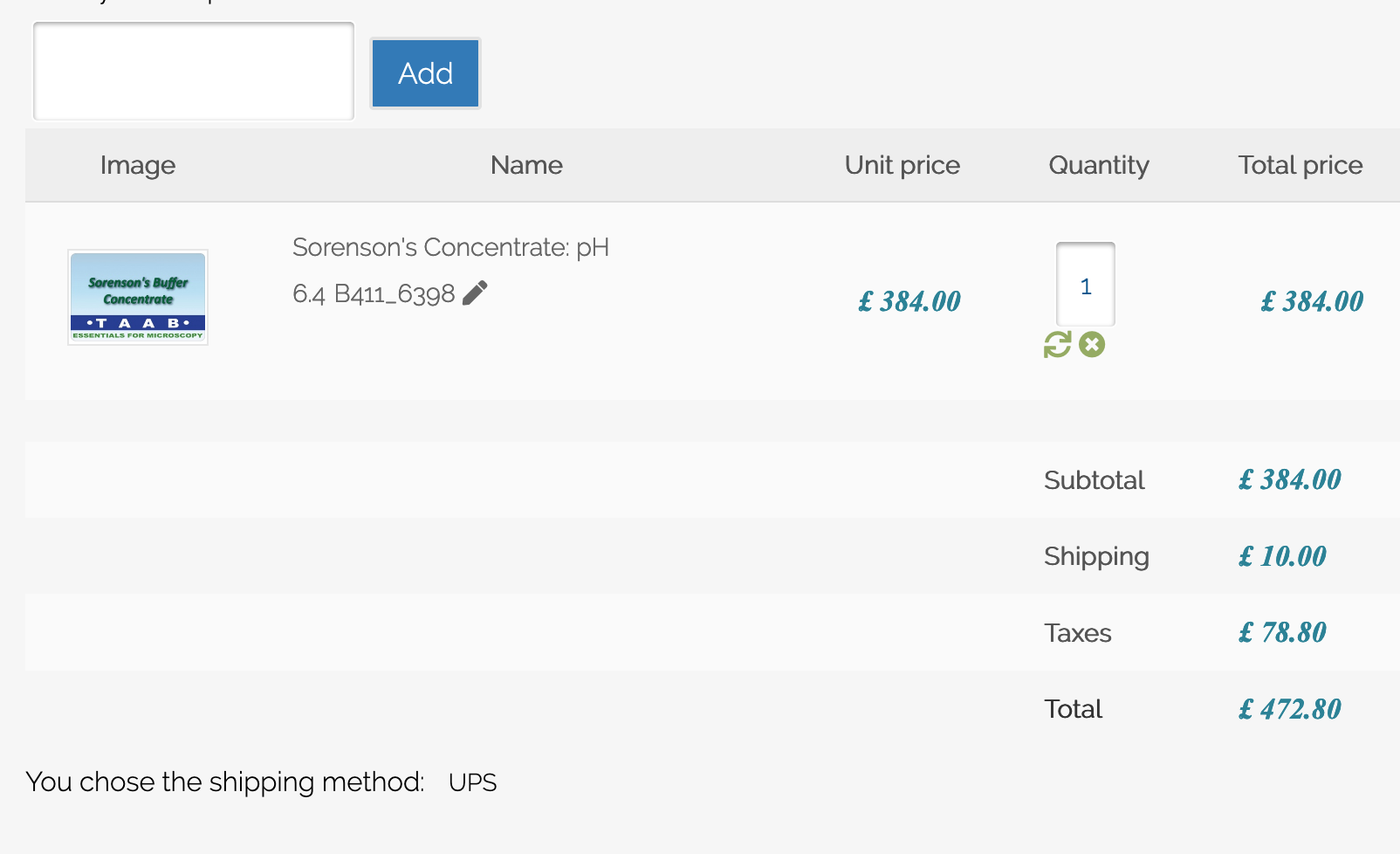This screenshot has height=854, width=1400.
Task: Open the Sorenson's Buffer Concentrate thumbnail
Action: [138, 298]
